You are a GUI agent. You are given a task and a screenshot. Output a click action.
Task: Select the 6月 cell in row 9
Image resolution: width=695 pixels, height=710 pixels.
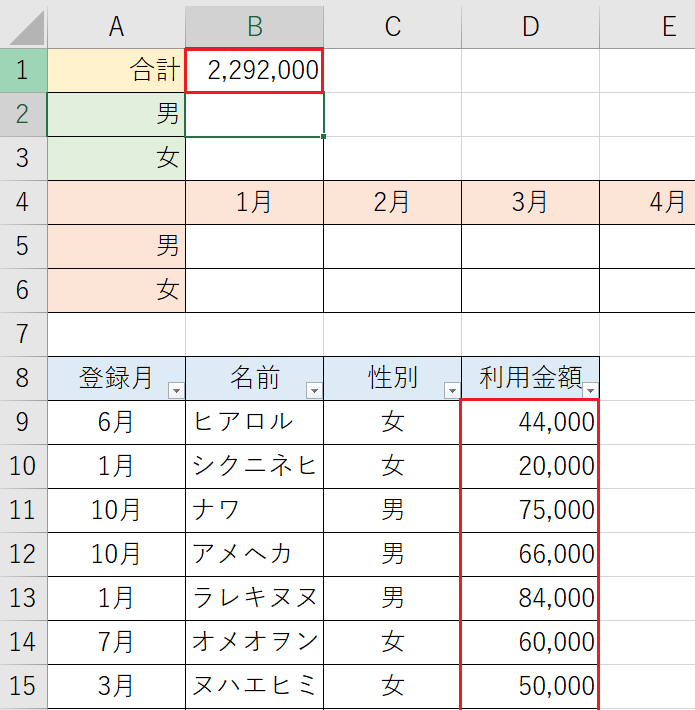116,422
